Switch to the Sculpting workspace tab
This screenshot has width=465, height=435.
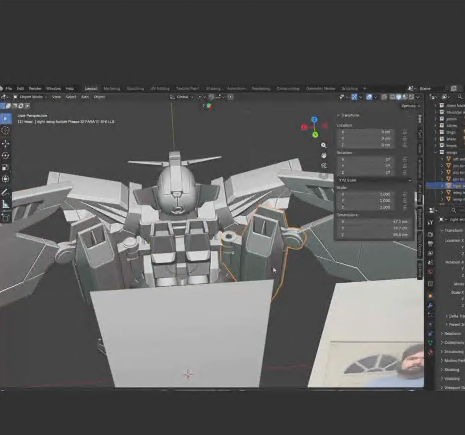135,88
